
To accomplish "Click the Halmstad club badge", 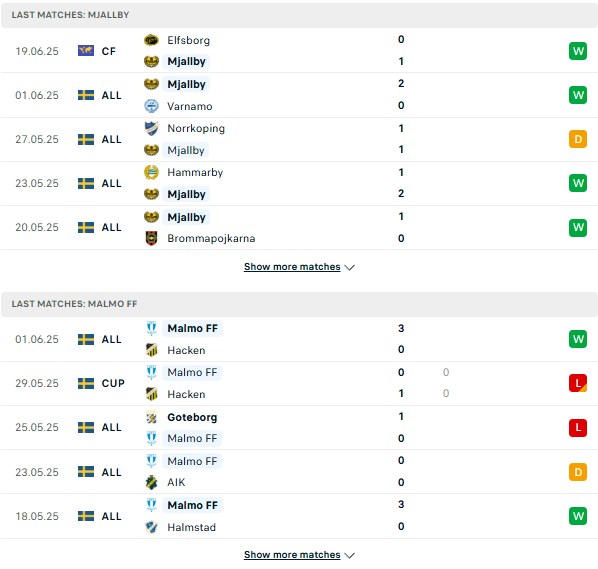I will point(151,527).
